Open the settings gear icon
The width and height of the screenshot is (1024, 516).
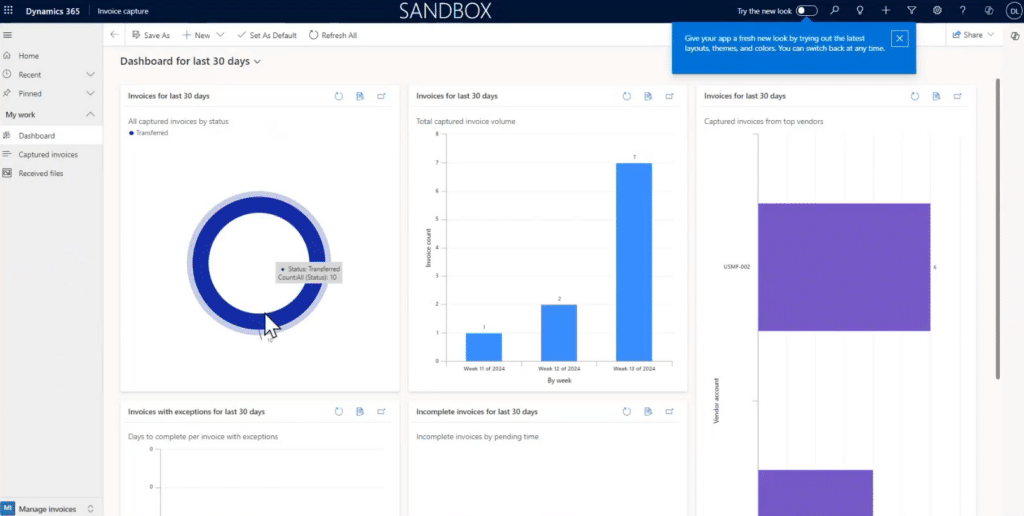point(937,10)
